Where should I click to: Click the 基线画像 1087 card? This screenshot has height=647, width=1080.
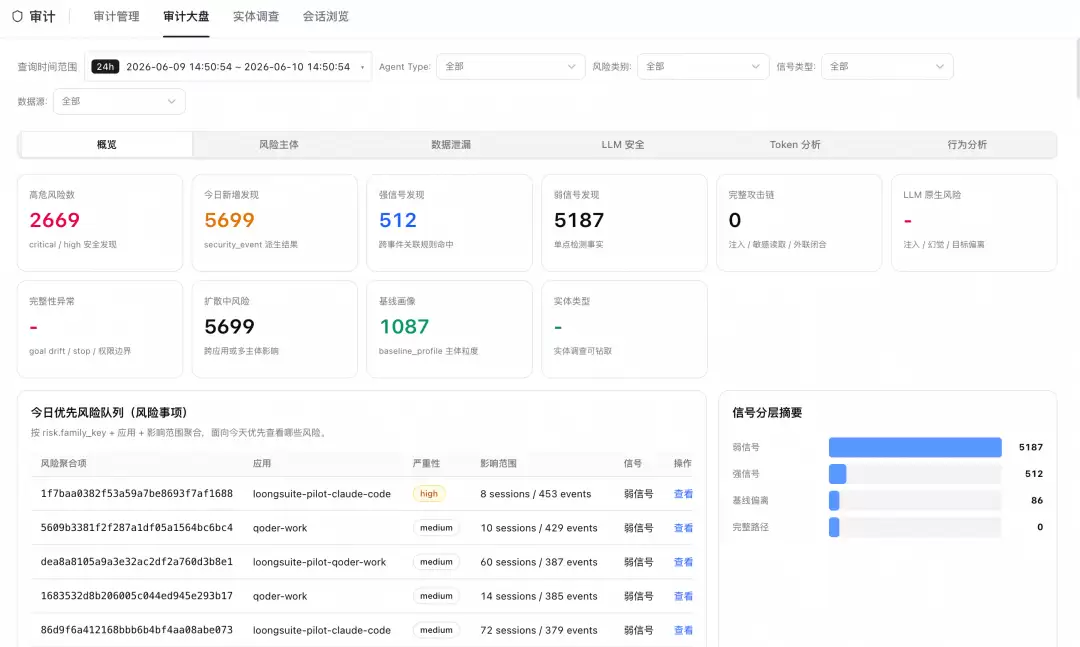[449, 329]
